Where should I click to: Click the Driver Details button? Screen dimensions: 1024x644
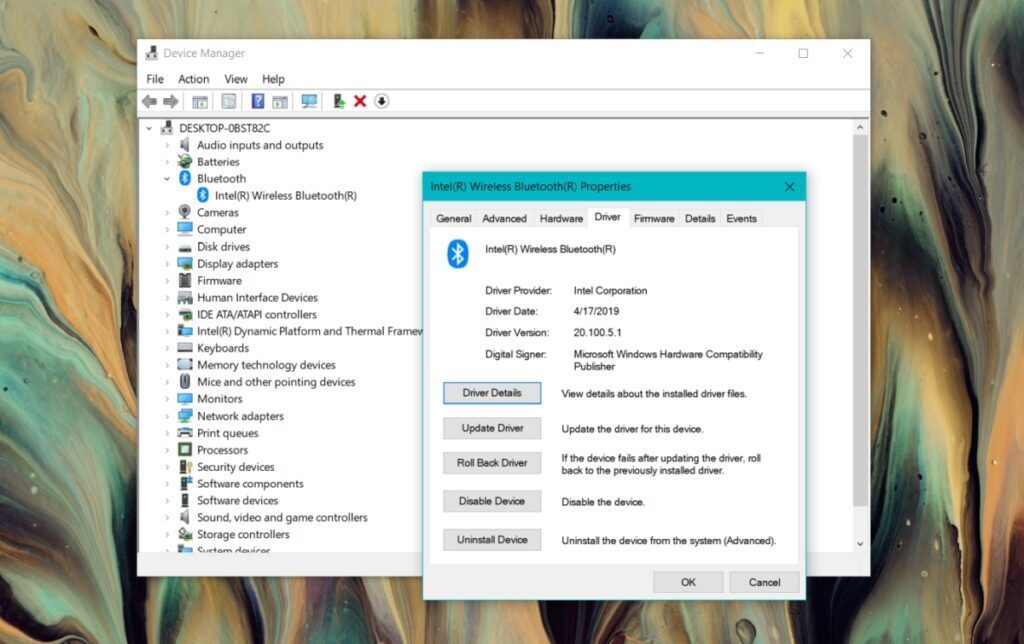491,393
